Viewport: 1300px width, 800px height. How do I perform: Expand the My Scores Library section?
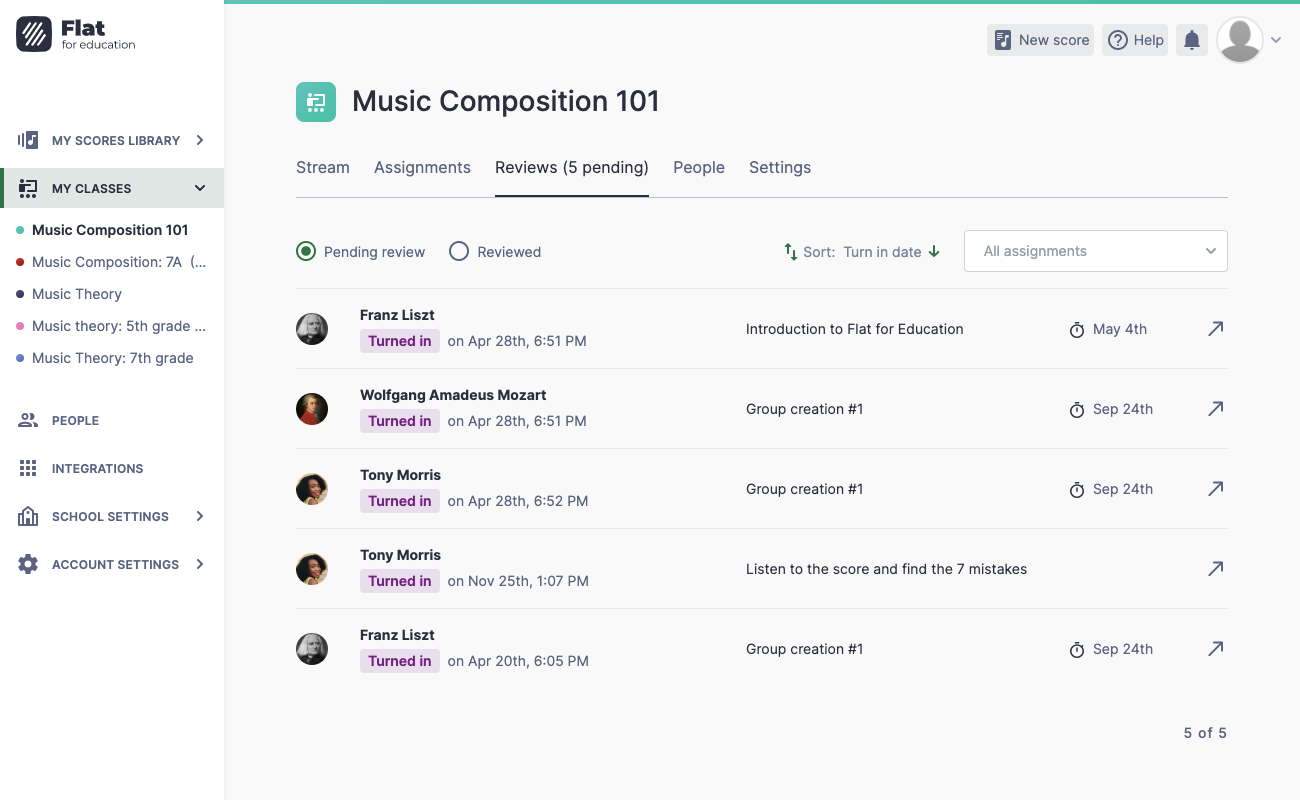pyautogui.click(x=200, y=140)
